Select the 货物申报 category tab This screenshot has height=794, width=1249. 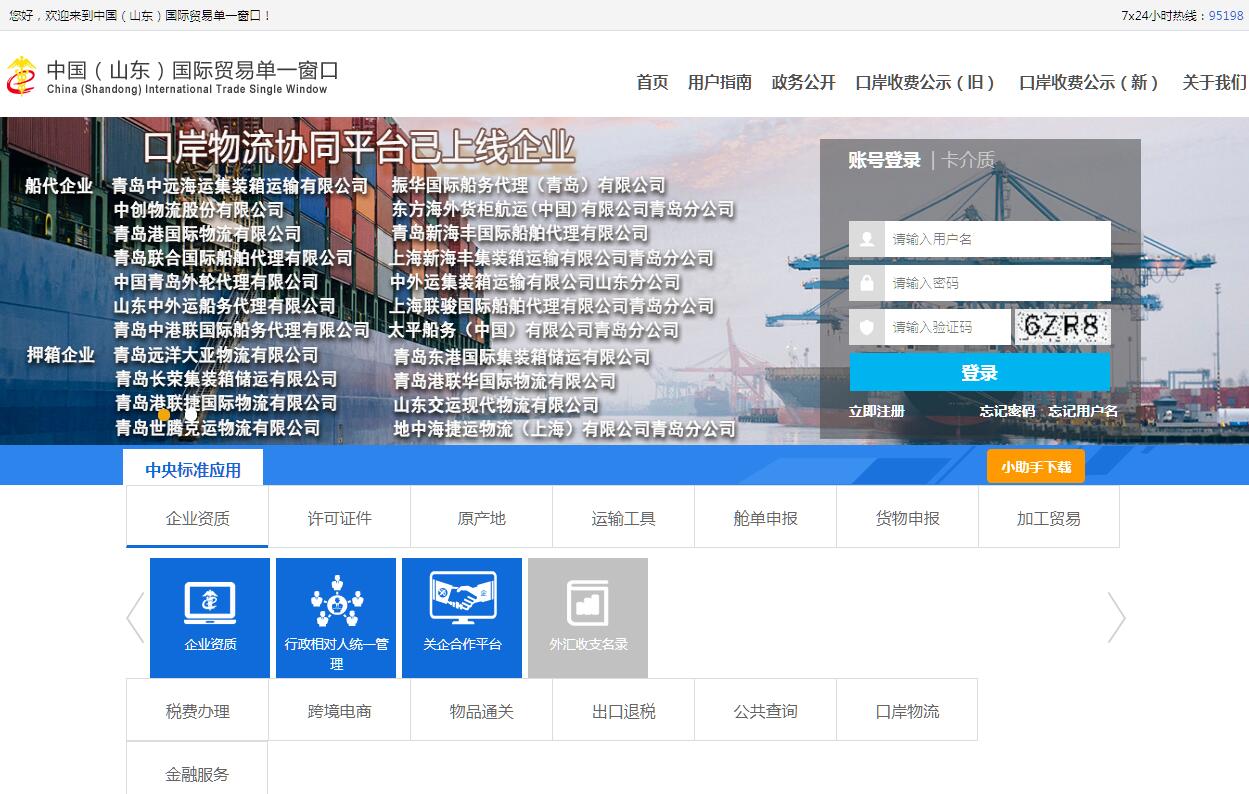click(907, 518)
